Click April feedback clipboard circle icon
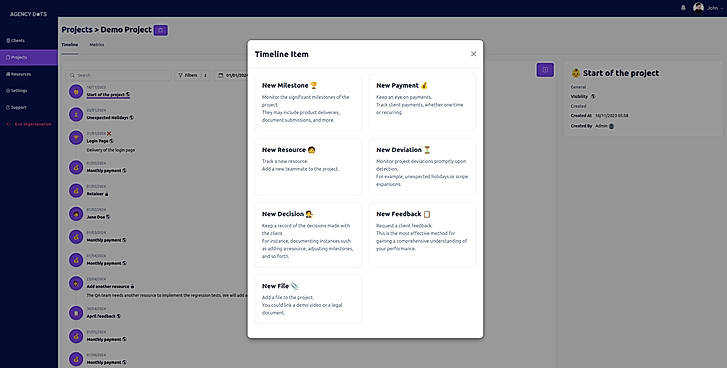 tap(76, 312)
